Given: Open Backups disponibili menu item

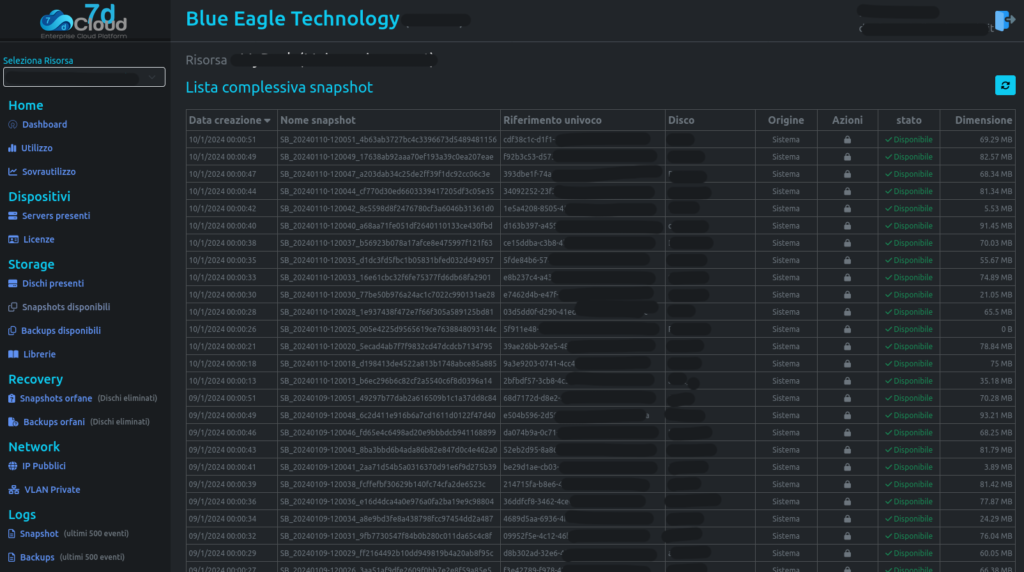Looking at the screenshot, I should [61, 331].
